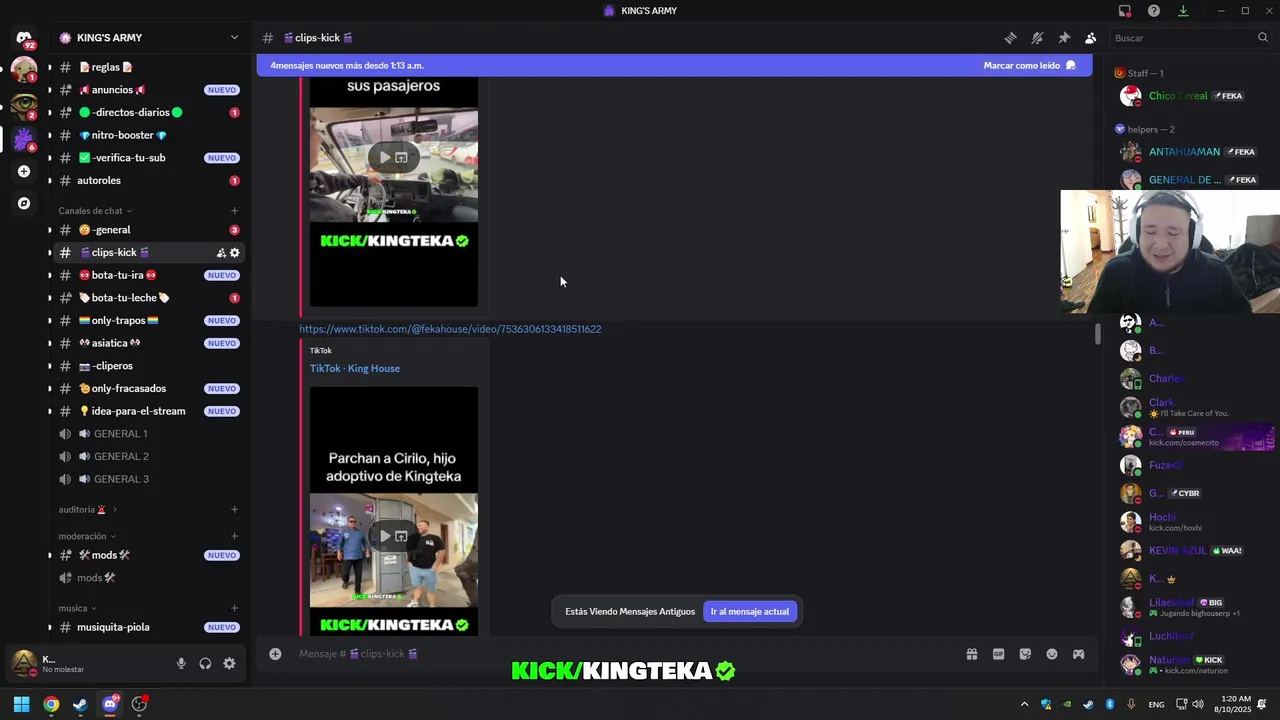Create channel in musica category
Viewport: 1280px width, 720px height.
pos(235,608)
